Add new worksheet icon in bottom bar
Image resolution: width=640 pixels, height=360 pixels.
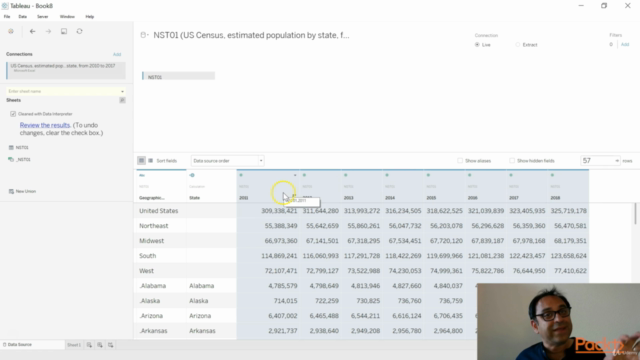click(x=89, y=345)
